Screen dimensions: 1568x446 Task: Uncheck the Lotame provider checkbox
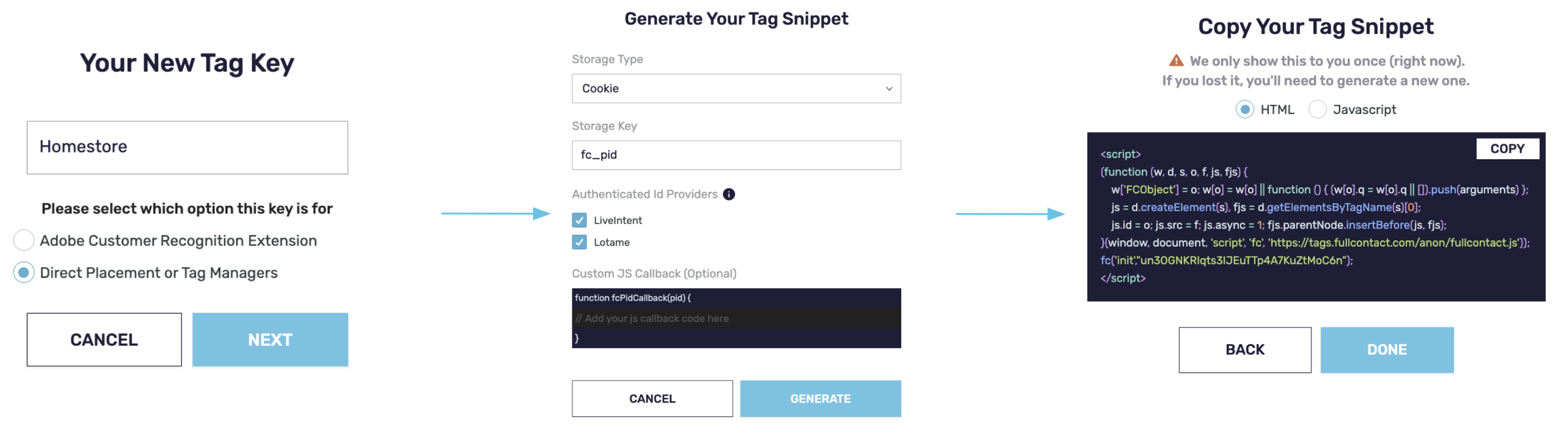click(x=579, y=242)
